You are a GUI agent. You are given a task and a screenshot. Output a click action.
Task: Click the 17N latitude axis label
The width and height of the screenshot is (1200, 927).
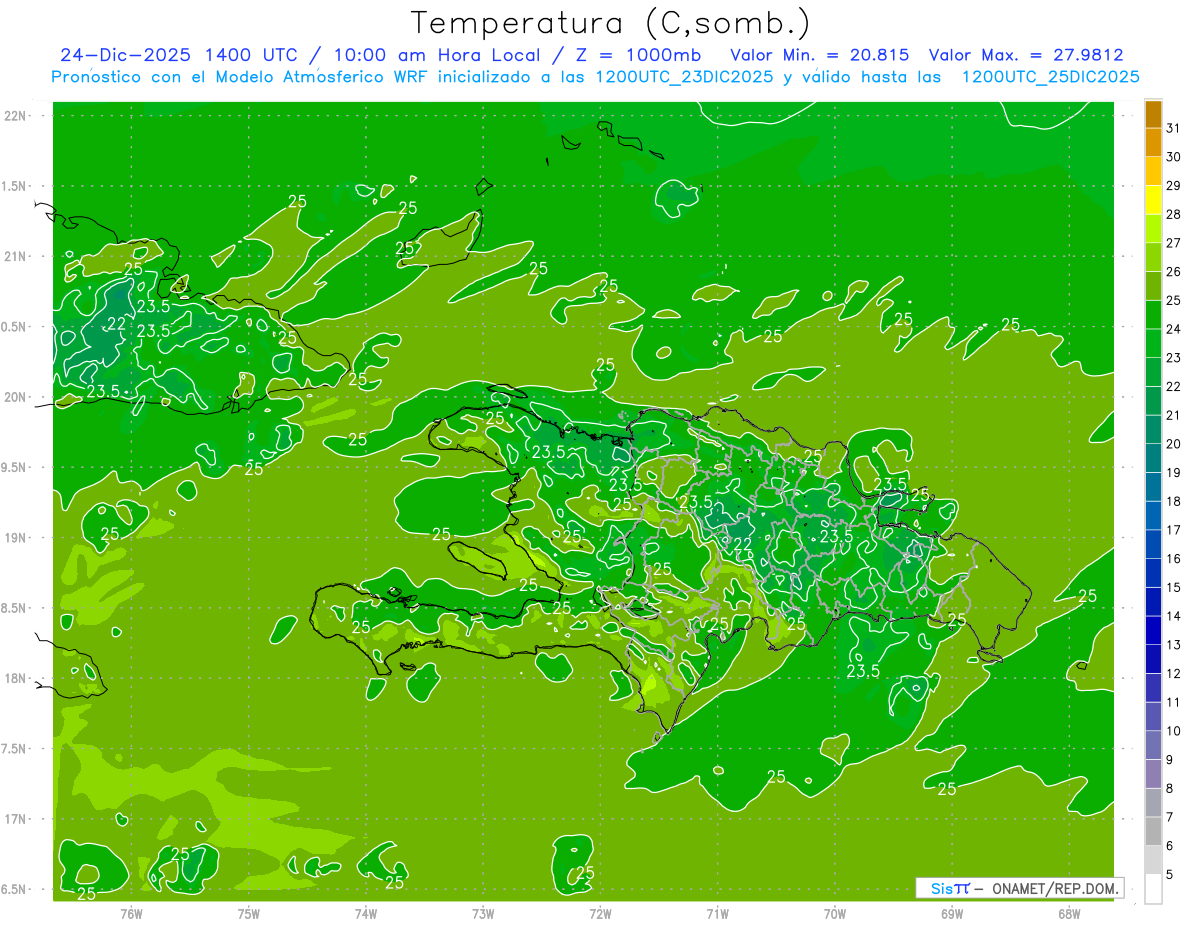pos(16,819)
